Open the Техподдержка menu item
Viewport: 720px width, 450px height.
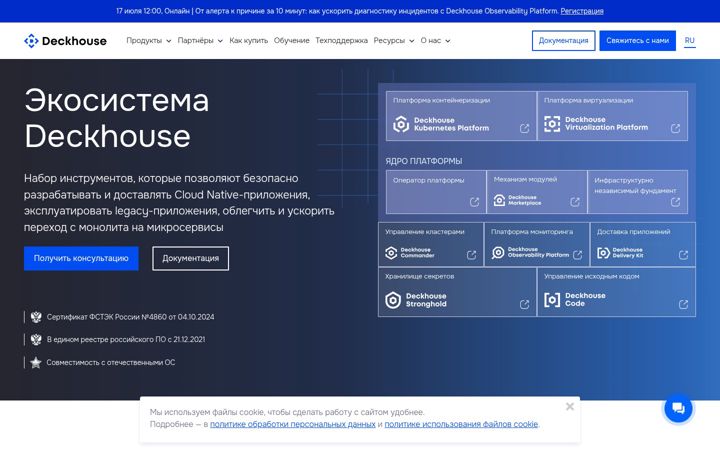tap(341, 40)
